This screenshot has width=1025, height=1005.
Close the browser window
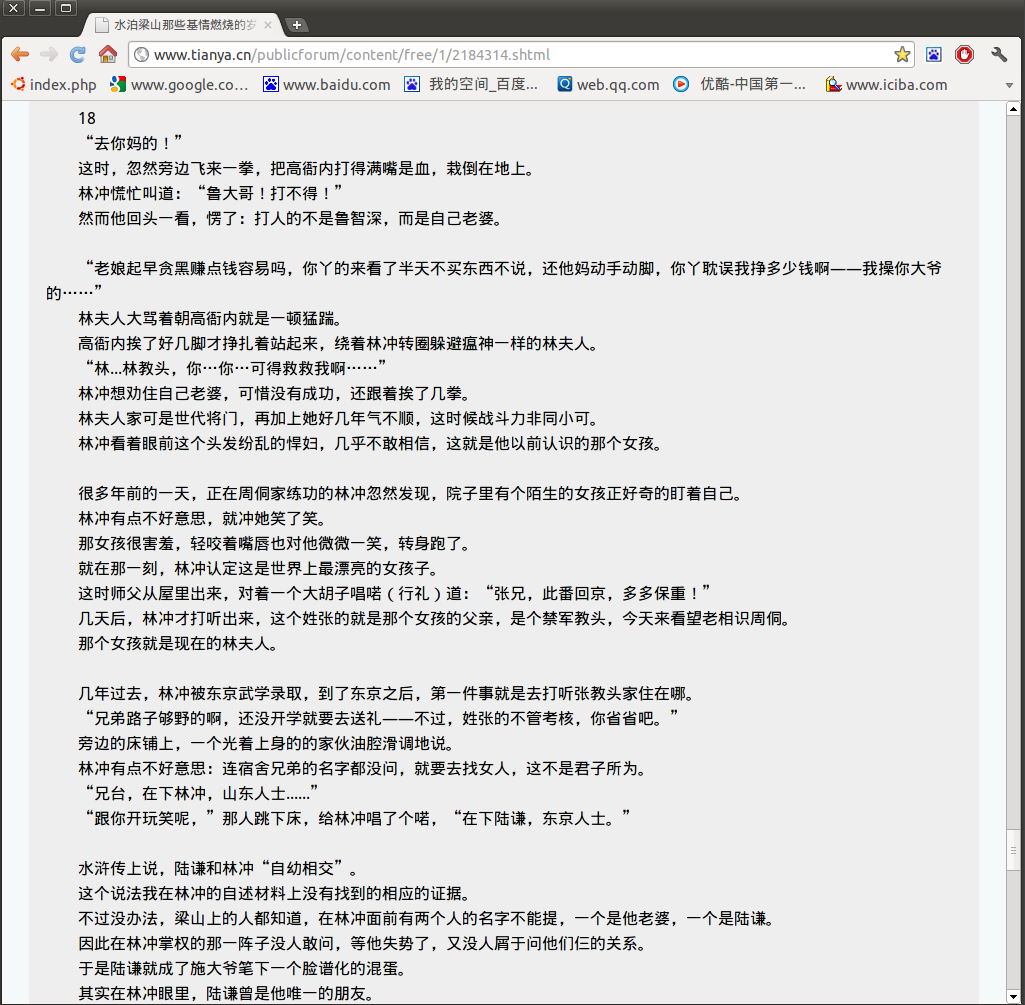pyautogui.click(x=13, y=8)
